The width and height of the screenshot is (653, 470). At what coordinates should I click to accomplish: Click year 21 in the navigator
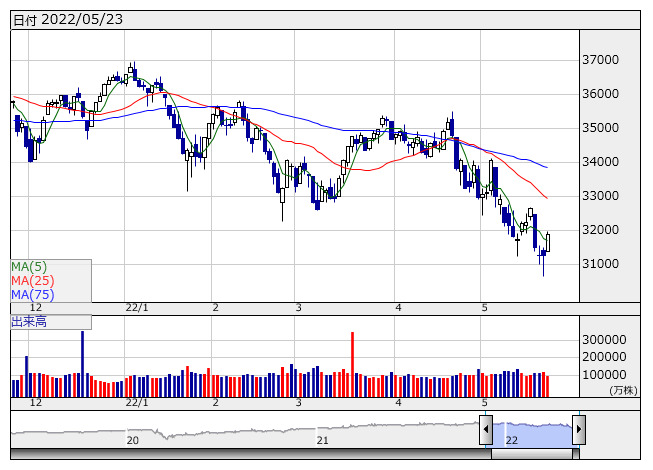322,440
